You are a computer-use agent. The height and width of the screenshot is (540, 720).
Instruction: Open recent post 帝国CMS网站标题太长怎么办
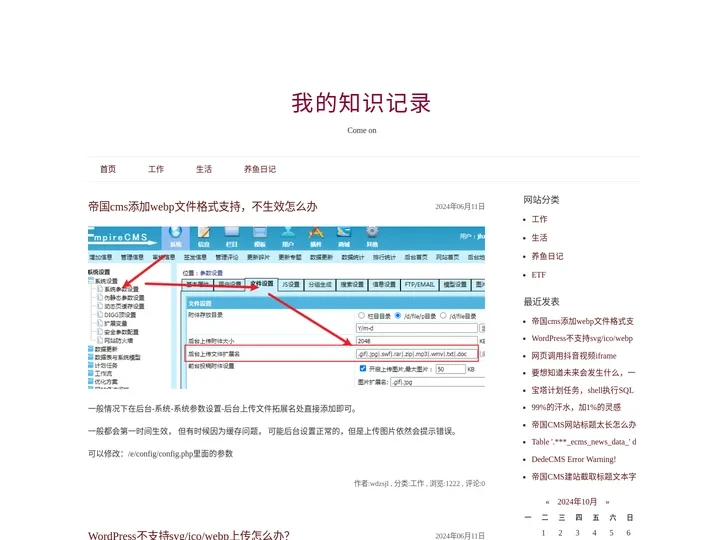point(584,425)
